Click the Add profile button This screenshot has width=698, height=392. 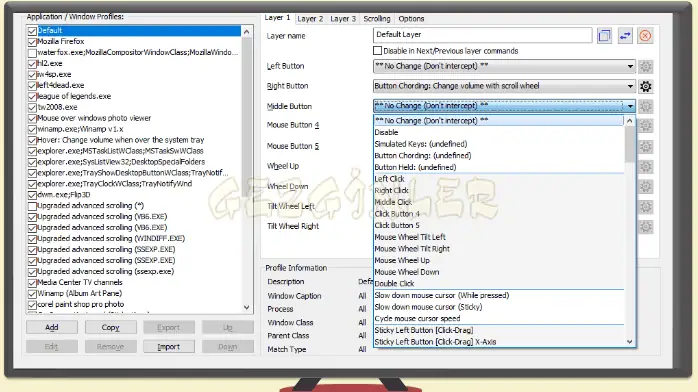[52, 327]
